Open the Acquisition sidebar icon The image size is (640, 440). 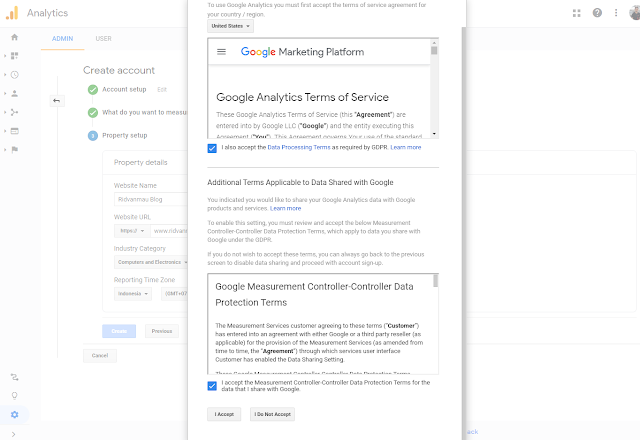(15, 112)
